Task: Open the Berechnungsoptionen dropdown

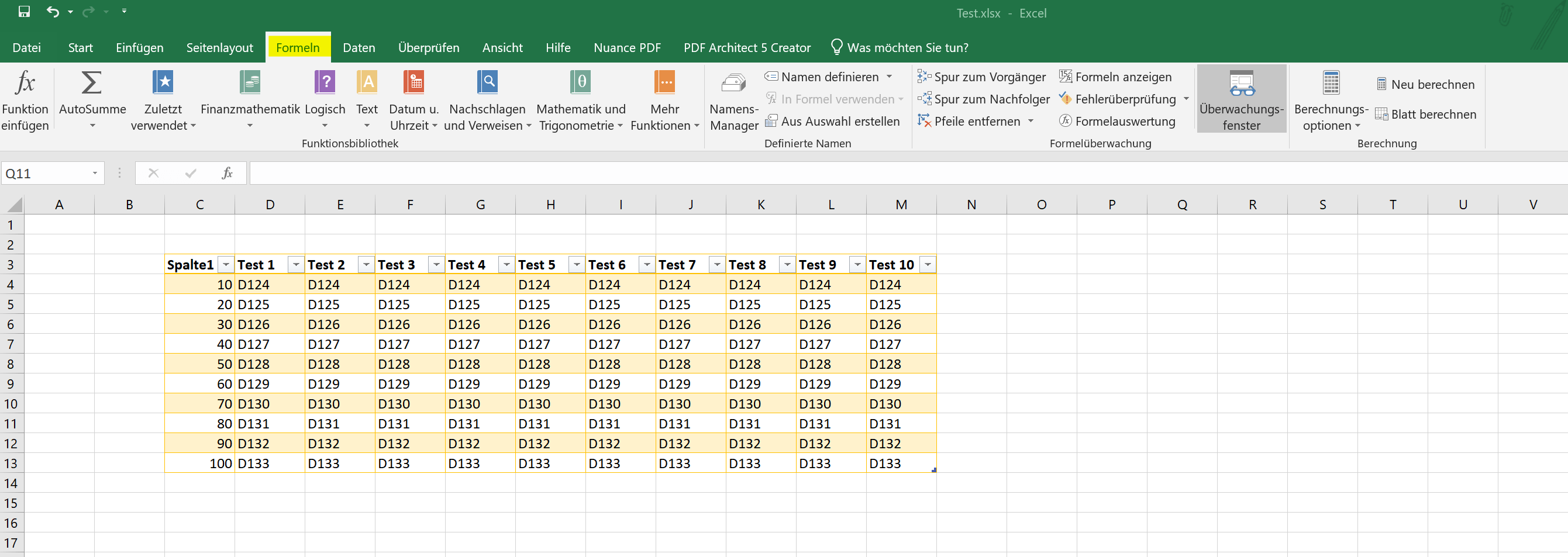Action: coord(1331,110)
